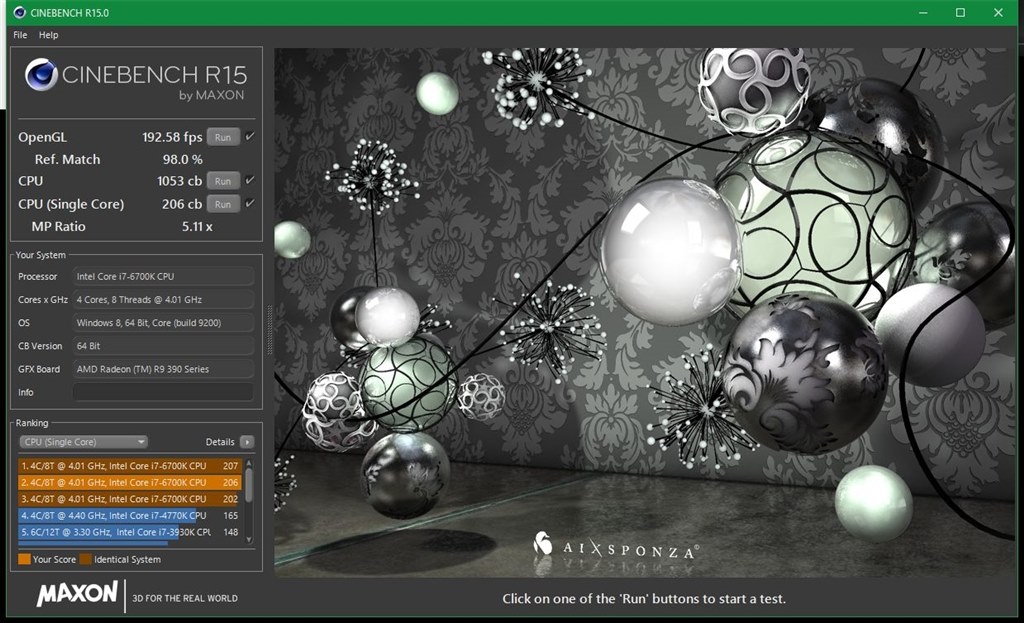Click the panel splitter handle dots
The width and height of the screenshot is (1024, 623).
[x=269, y=330]
